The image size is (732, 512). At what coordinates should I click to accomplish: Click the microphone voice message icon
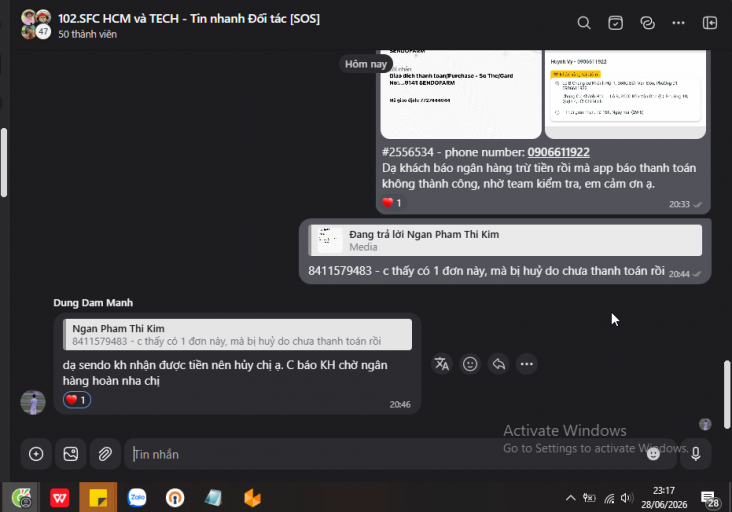pyautogui.click(x=696, y=454)
